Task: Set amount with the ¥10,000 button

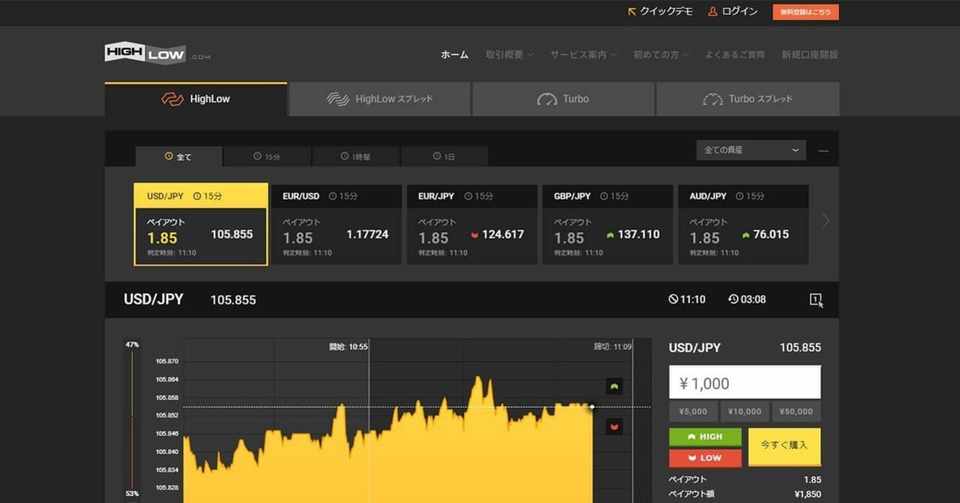Action: [744, 412]
